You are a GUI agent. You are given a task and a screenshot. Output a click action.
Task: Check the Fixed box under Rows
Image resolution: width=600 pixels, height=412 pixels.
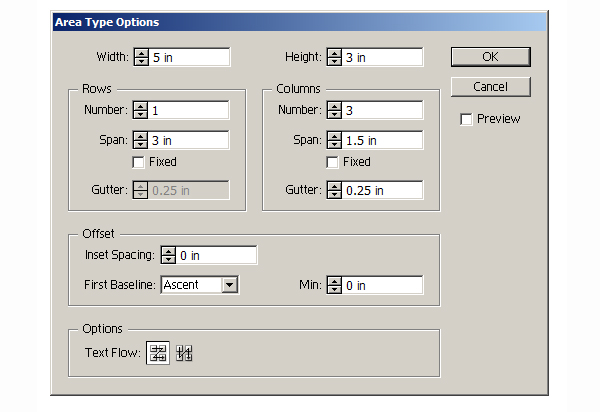(139, 162)
